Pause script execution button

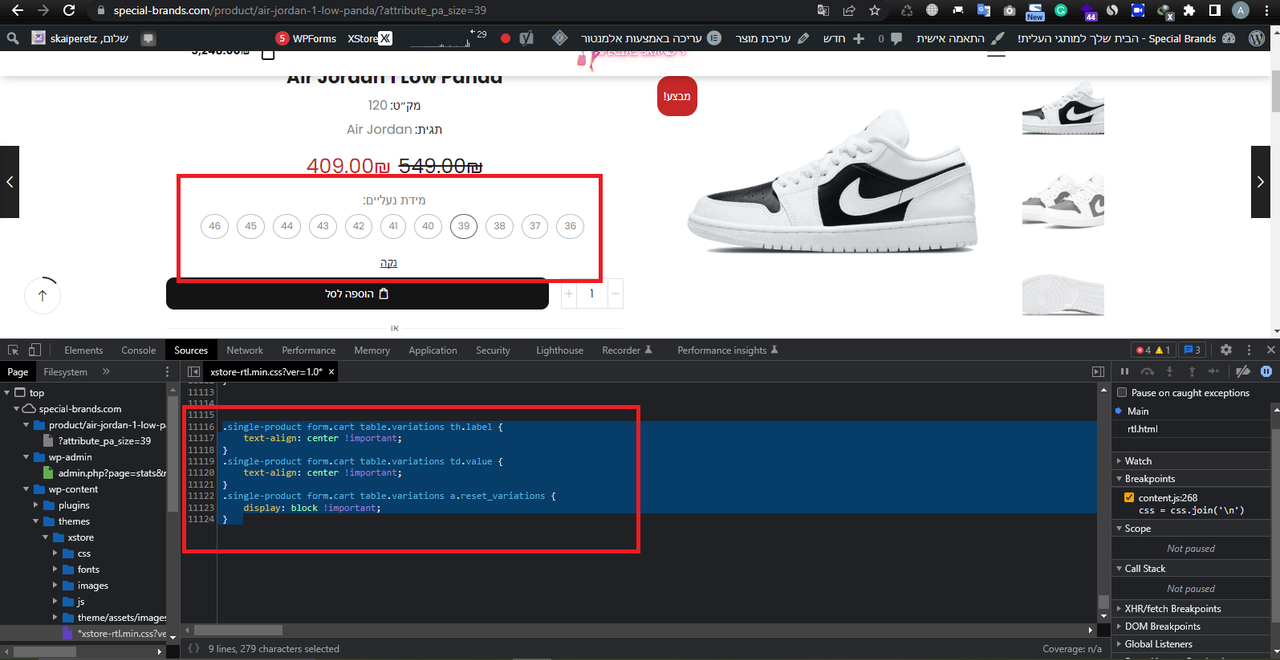1124,371
